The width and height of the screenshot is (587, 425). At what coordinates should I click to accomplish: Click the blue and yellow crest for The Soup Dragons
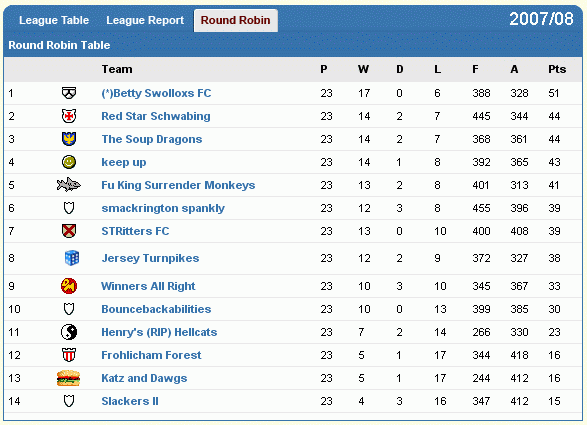(x=69, y=139)
